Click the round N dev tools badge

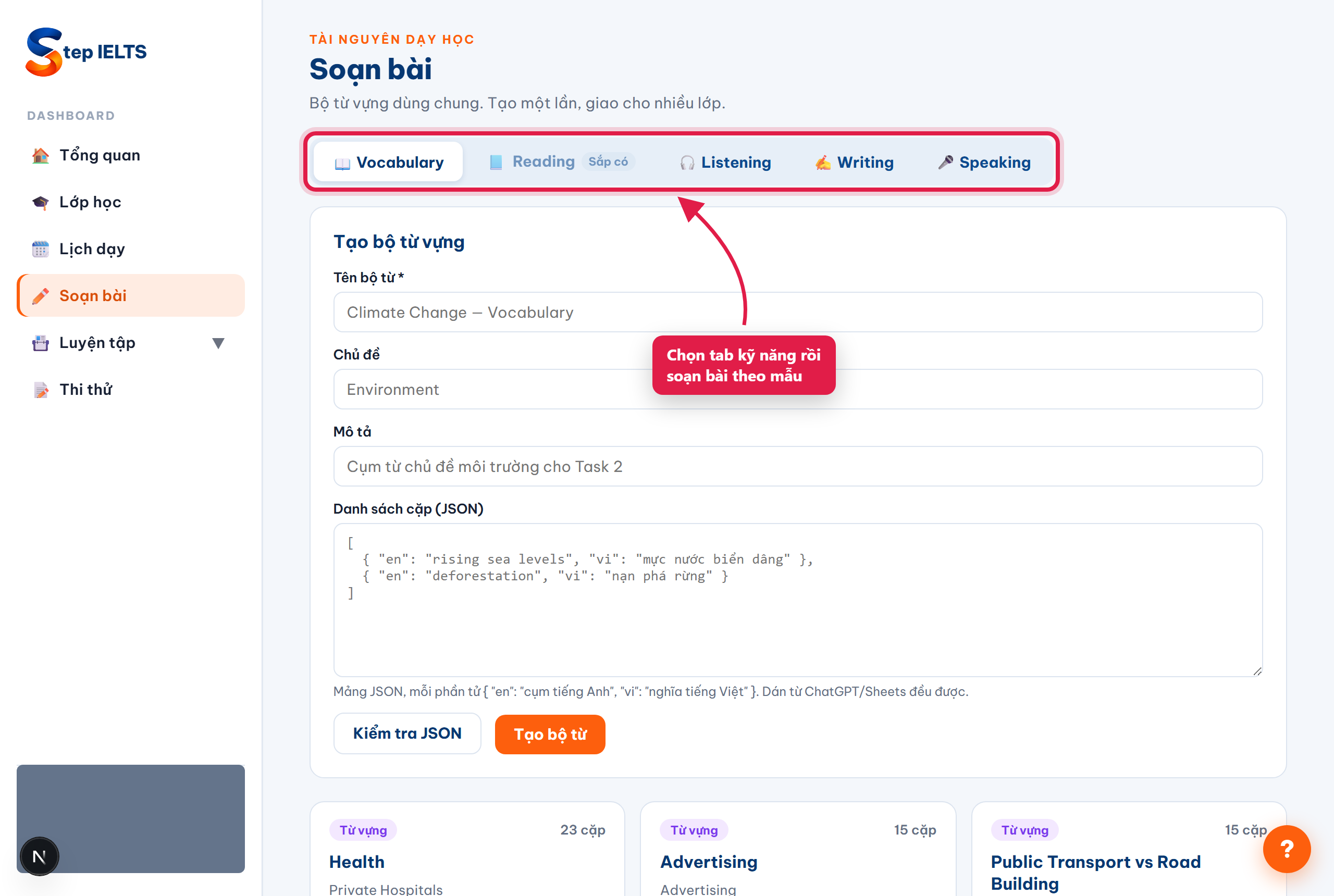coord(39,856)
